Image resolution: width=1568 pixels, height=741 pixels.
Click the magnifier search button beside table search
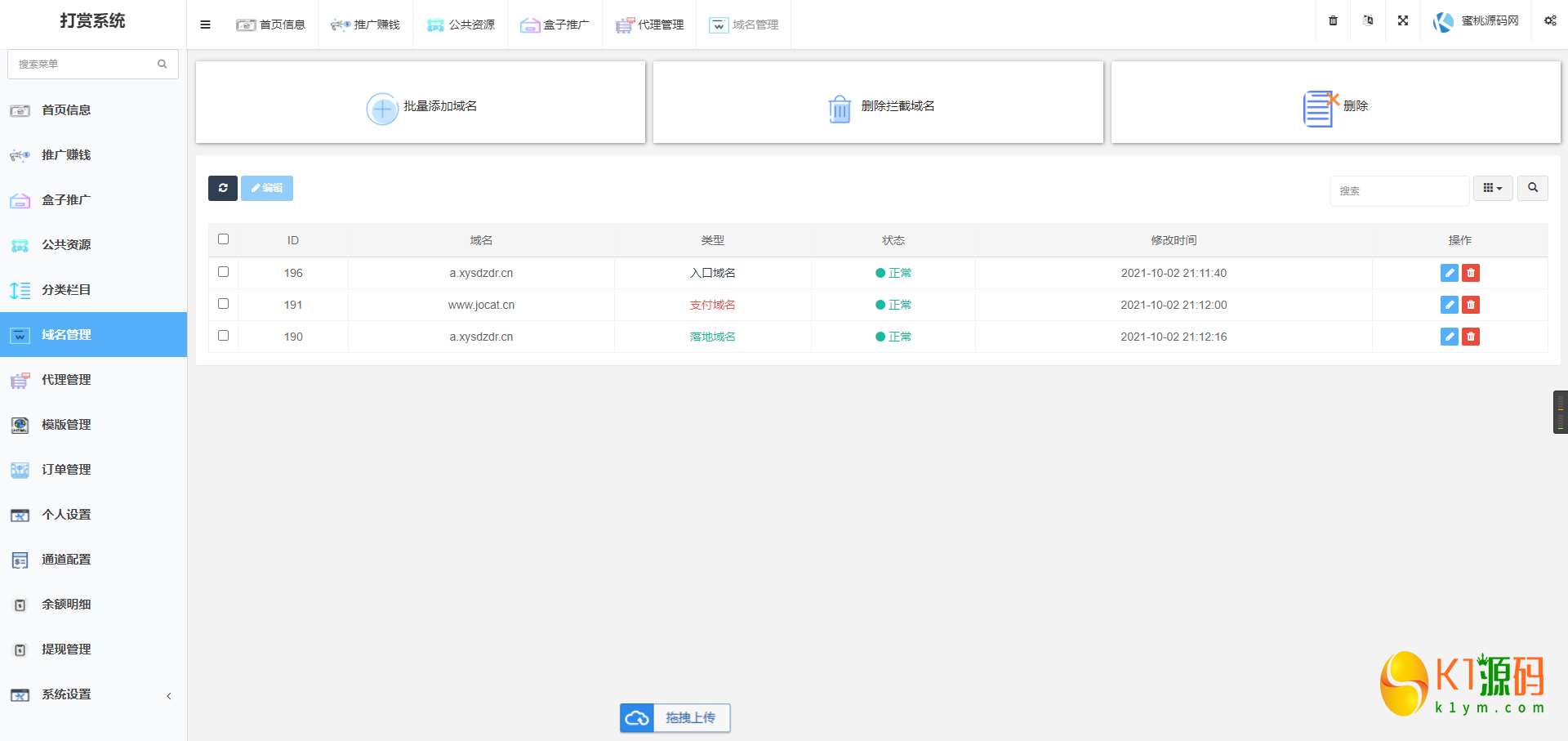1532,188
